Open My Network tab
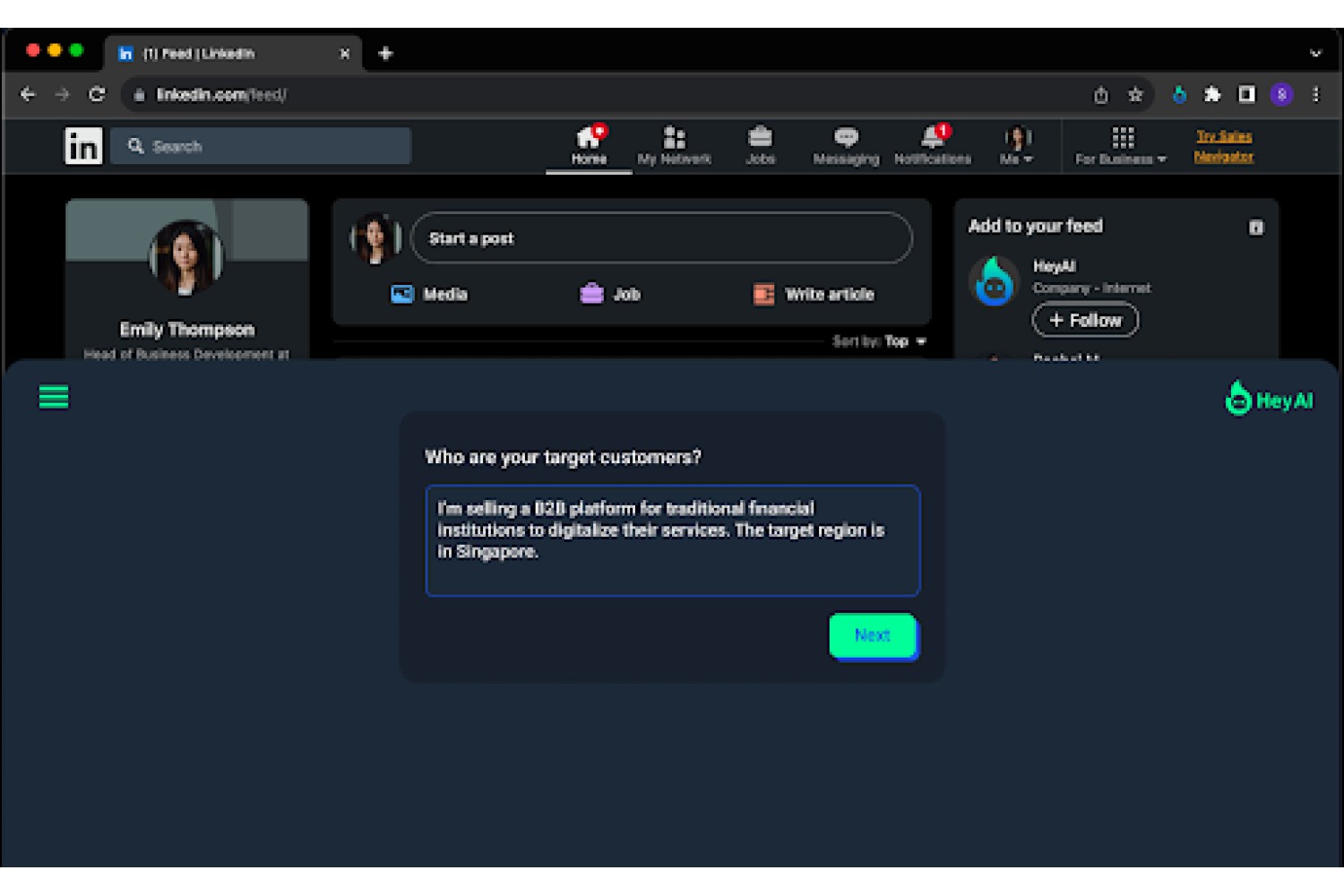The image size is (1344, 896). [674, 146]
